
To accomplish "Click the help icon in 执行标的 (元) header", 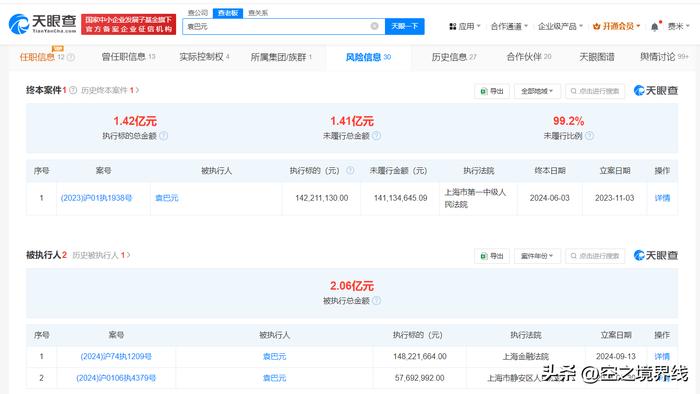I will click(x=350, y=170).
